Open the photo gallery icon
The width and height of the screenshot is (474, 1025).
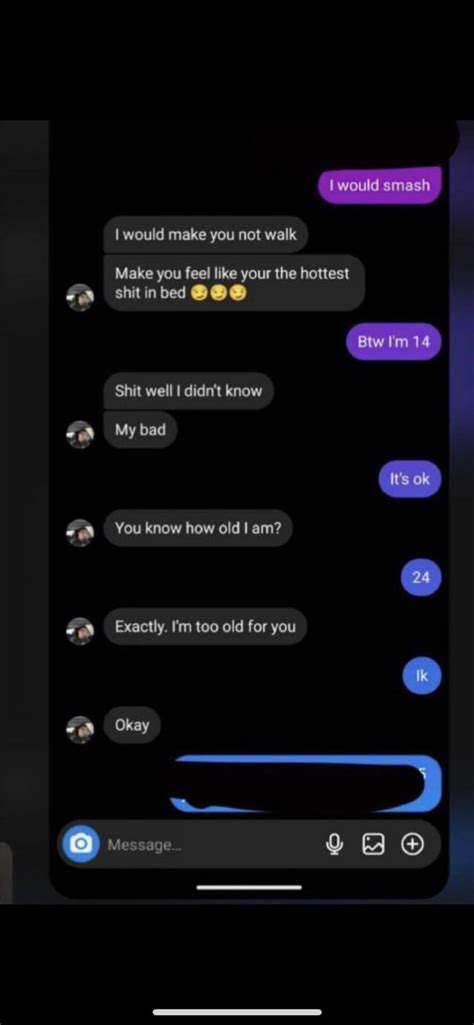click(373, 845)
